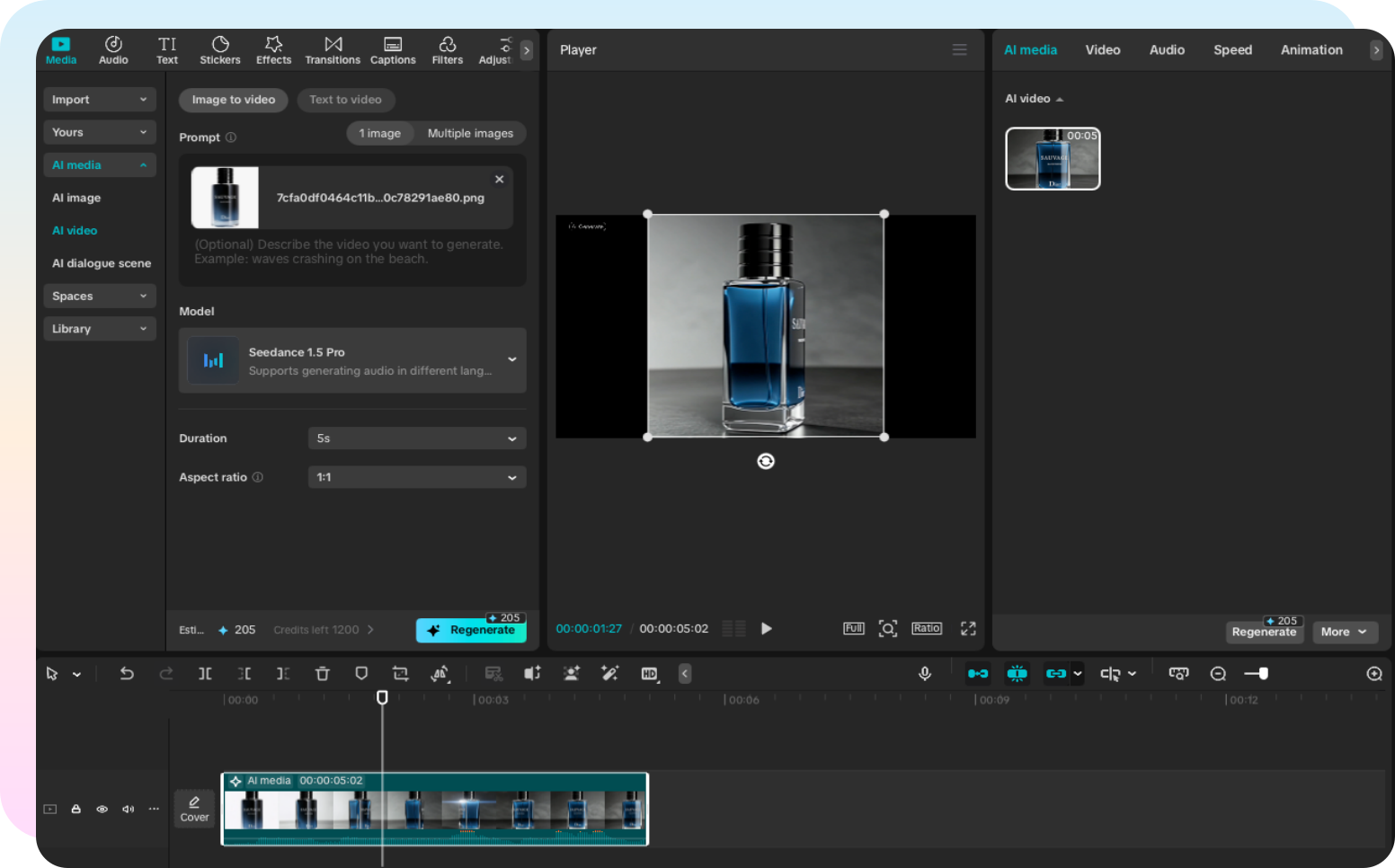1395x868 pixels.
Task: Select the AI video thumbnail in right panel
Action: click(1053, 159)
